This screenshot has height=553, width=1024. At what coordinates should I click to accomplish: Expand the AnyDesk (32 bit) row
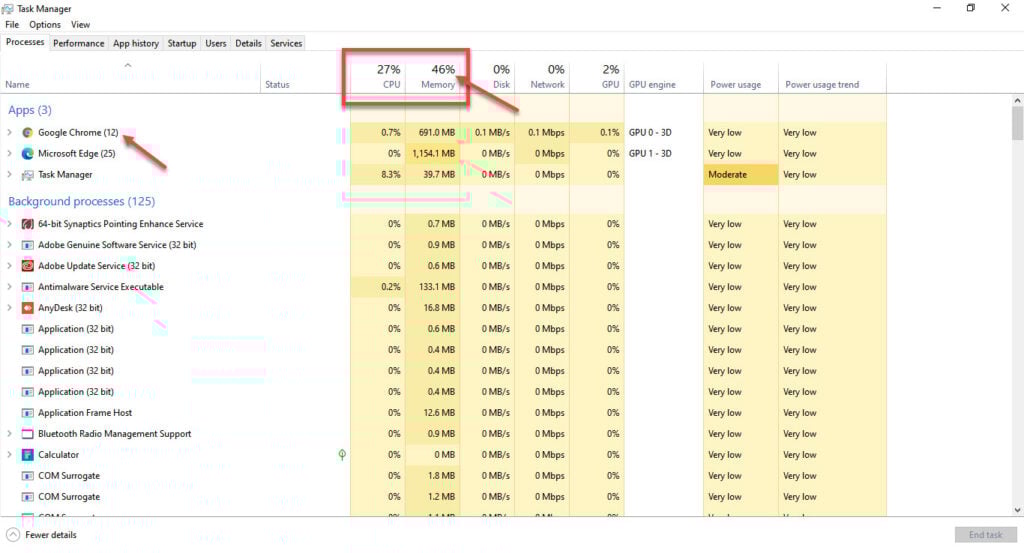(x=9, y=308)
